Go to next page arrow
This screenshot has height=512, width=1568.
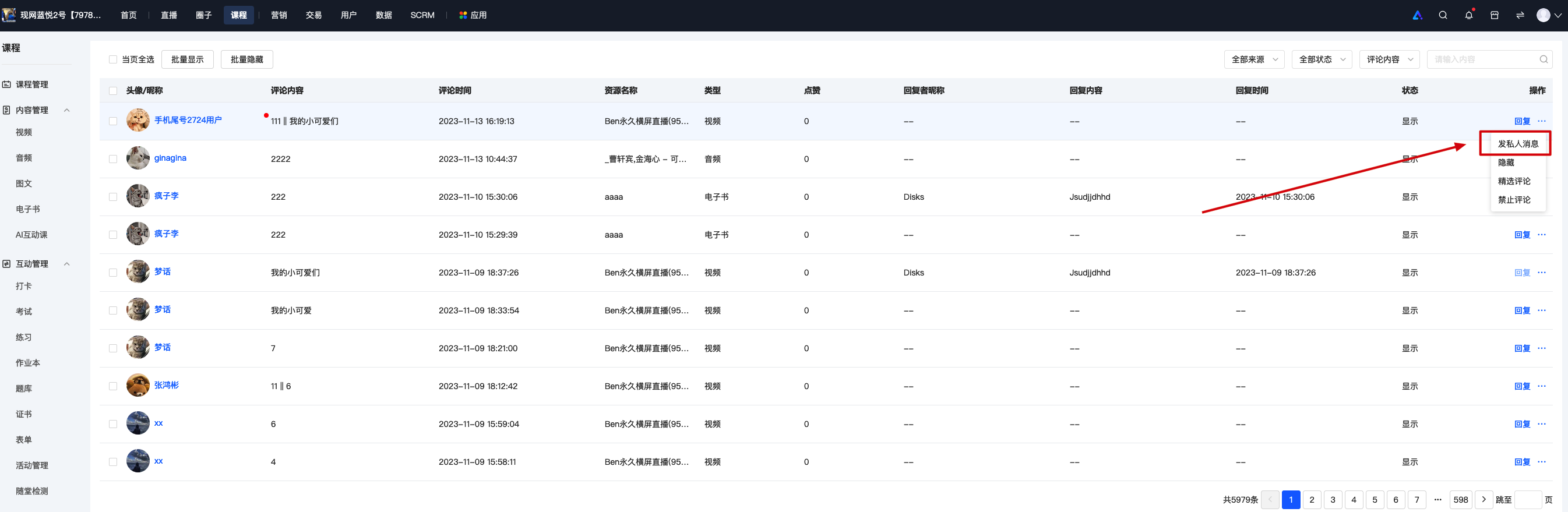tap(1484, 499)
